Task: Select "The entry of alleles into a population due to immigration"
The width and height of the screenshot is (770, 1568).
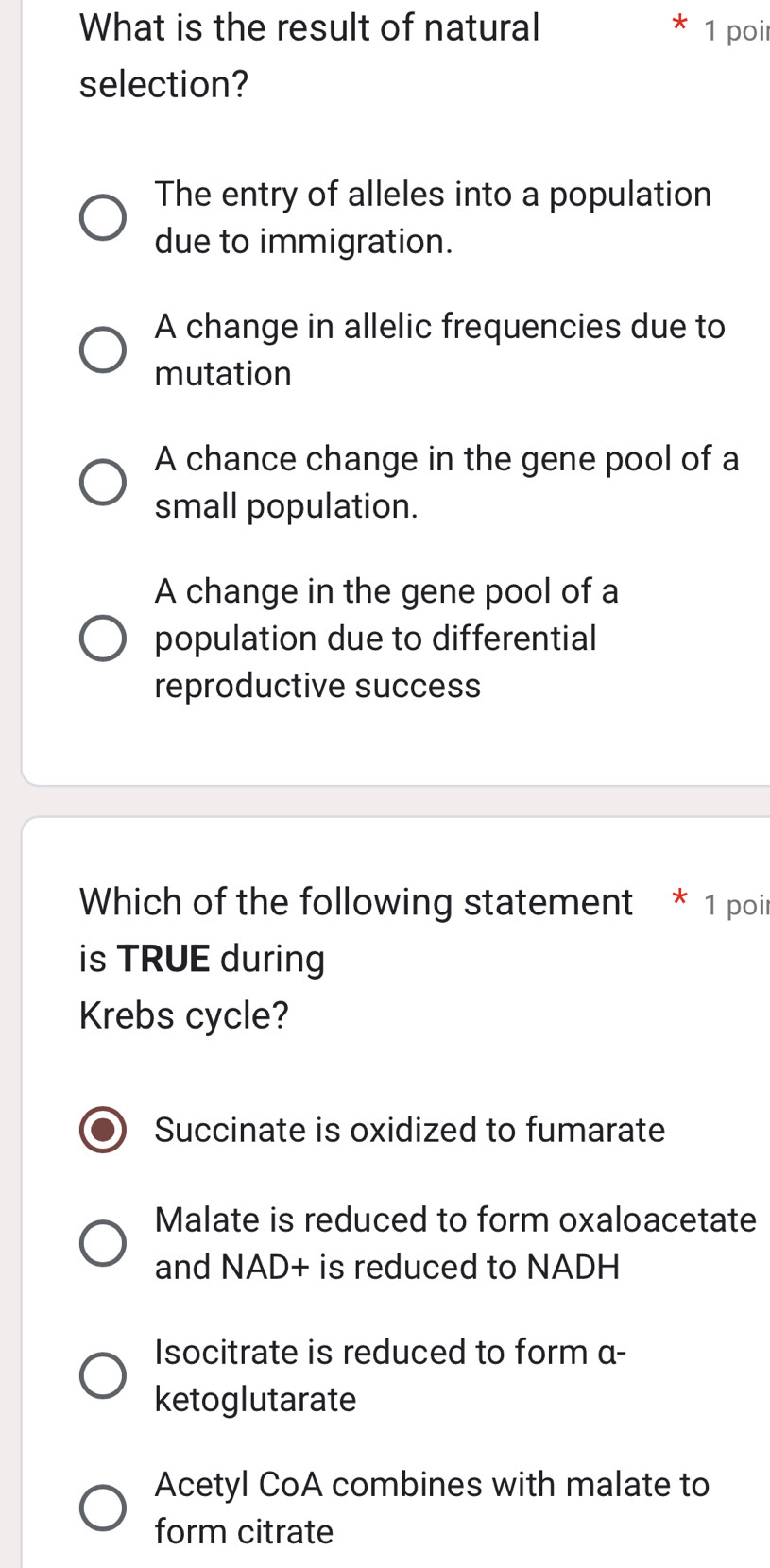Action: pyautogui.click(x=102, y=217)
